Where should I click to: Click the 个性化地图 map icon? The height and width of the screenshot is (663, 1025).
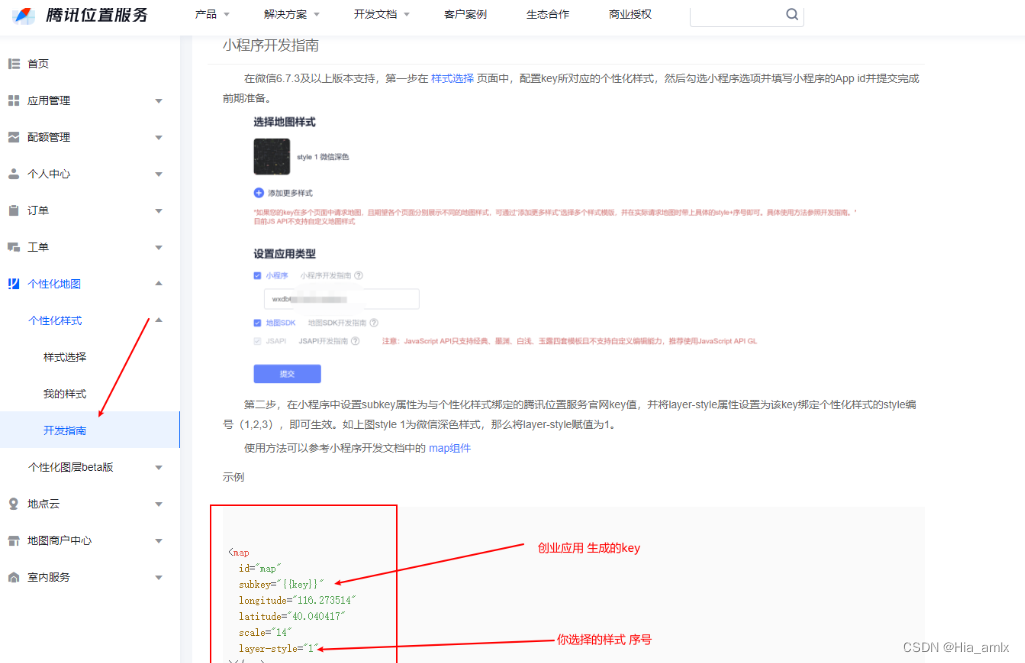point(14,283)
